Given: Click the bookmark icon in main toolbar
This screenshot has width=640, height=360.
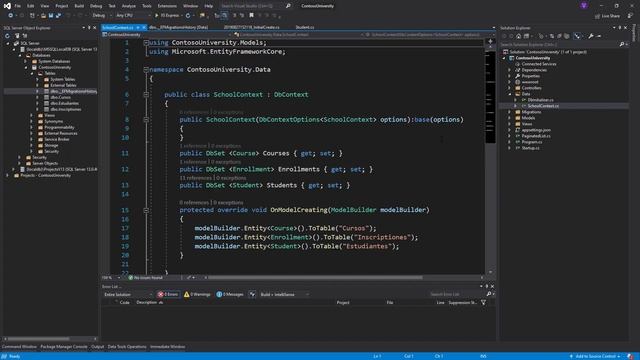Looking at the screenshot, I should click(x=251, y=16).
